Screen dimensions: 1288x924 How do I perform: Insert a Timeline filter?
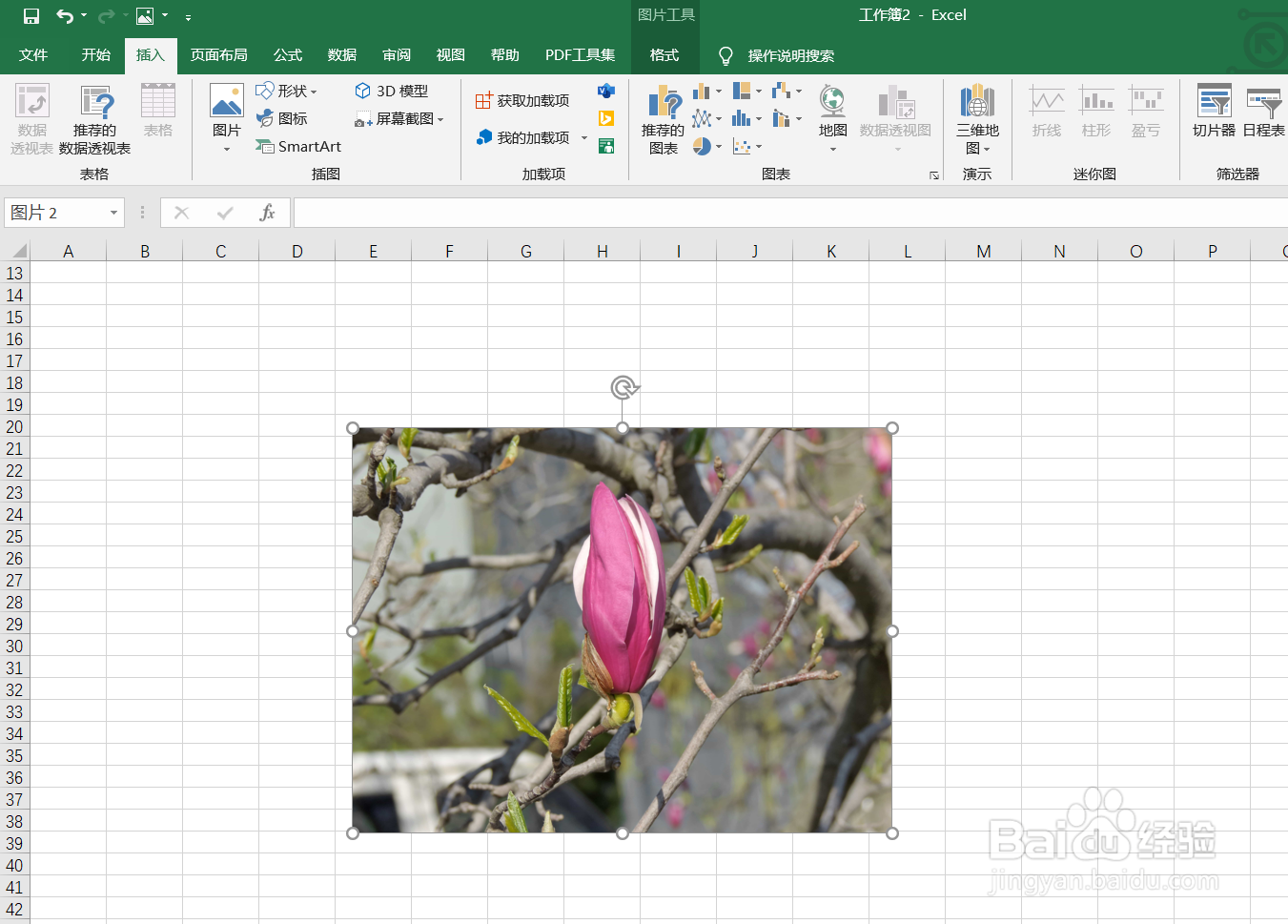point(1264,112)
